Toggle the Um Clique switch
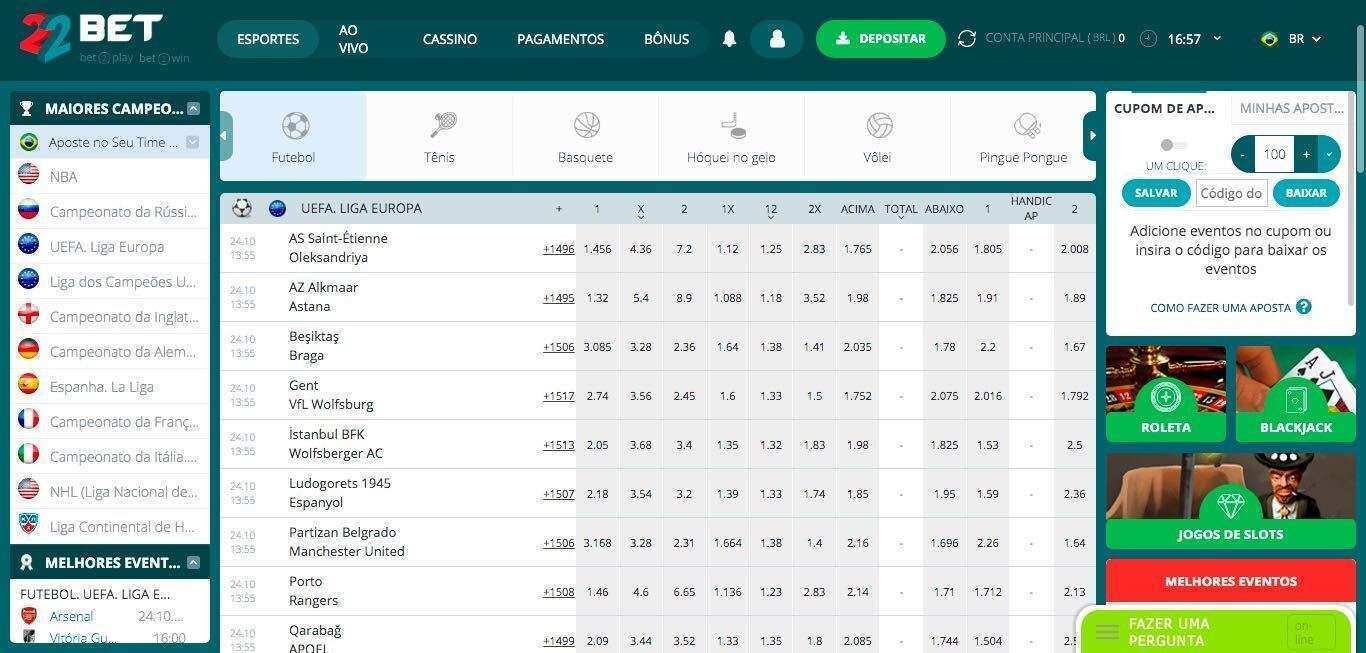 (x=1174, y=146)
